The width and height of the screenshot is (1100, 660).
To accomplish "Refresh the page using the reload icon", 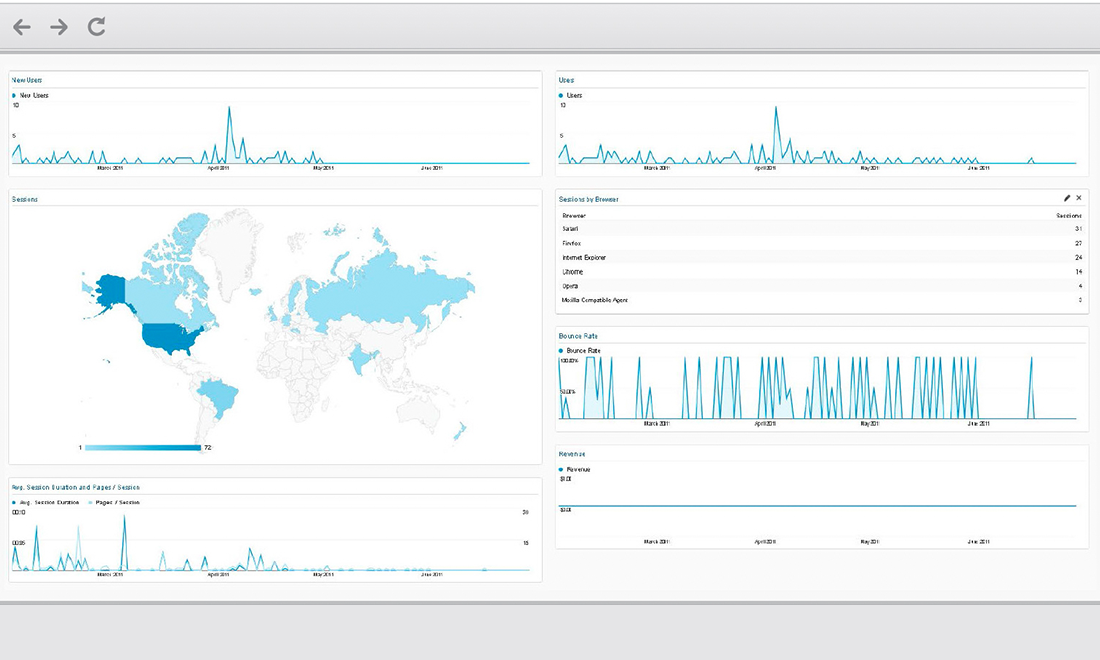I will [96, 27].
